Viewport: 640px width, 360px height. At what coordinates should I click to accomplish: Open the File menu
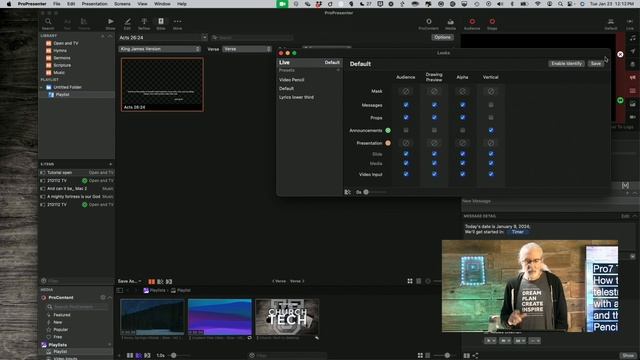pos(57,4)
